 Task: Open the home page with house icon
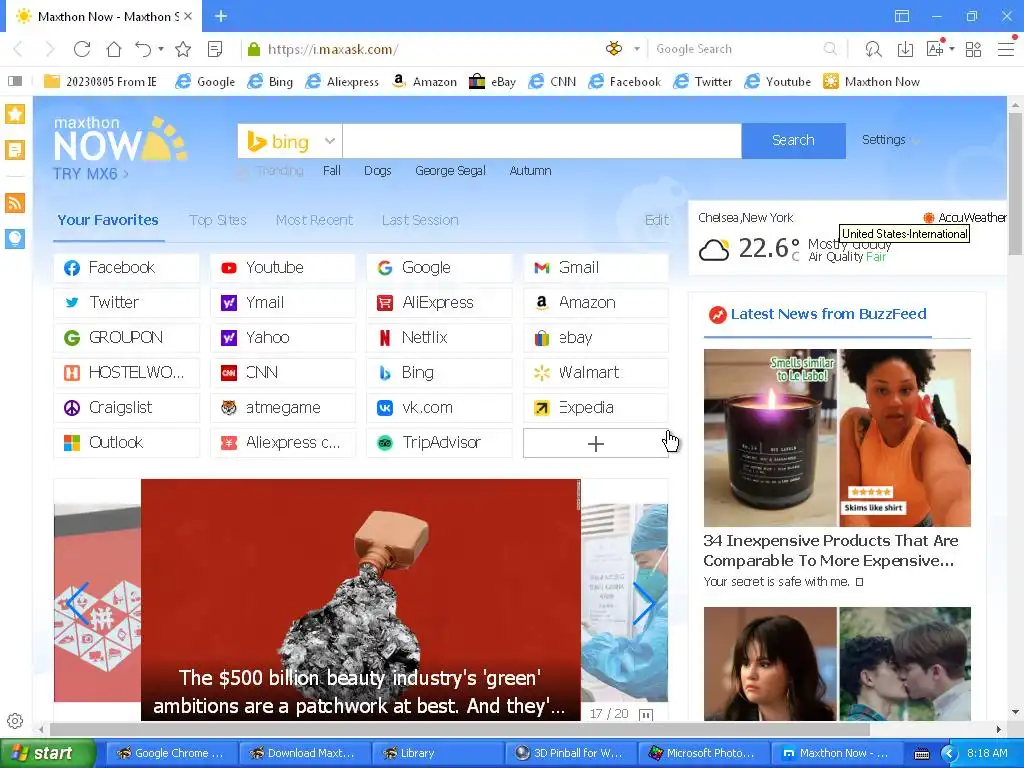pyautogui.click(x=114, y=49)
